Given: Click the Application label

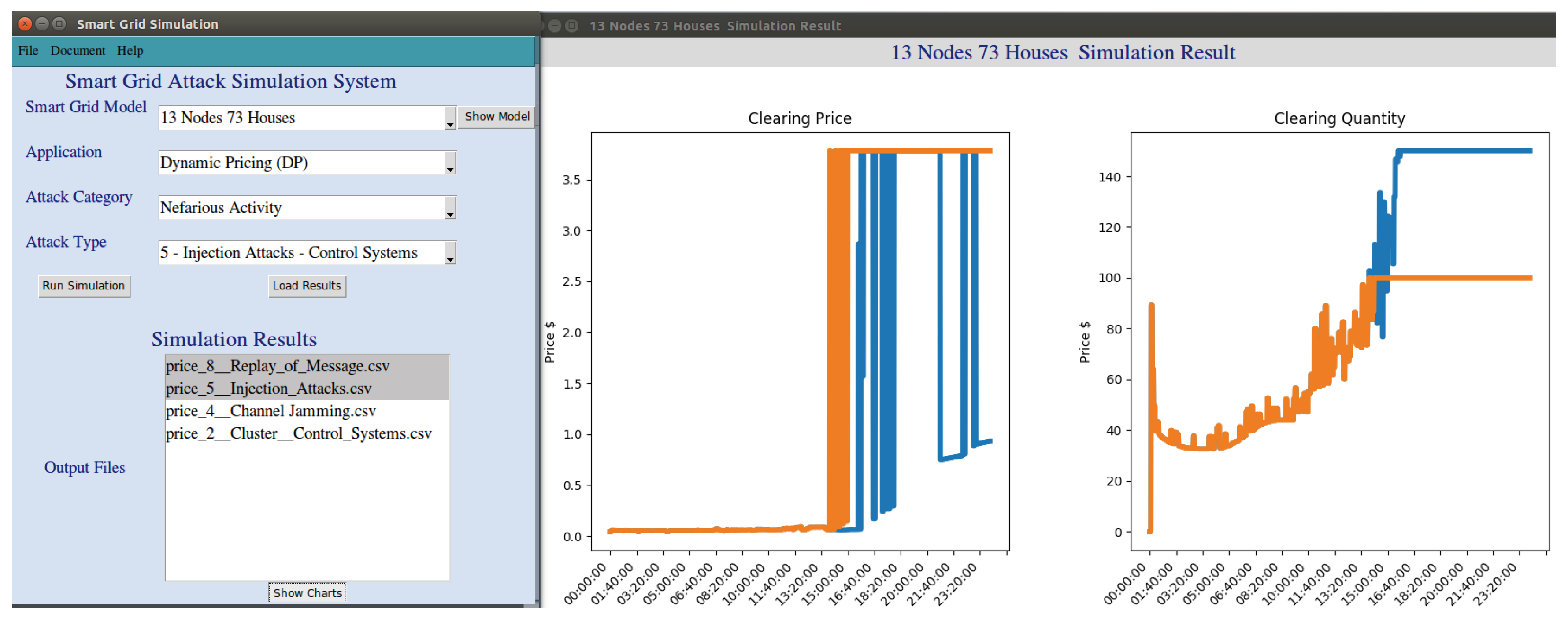Looking at the screenshot, I should (x=64, y=152).
